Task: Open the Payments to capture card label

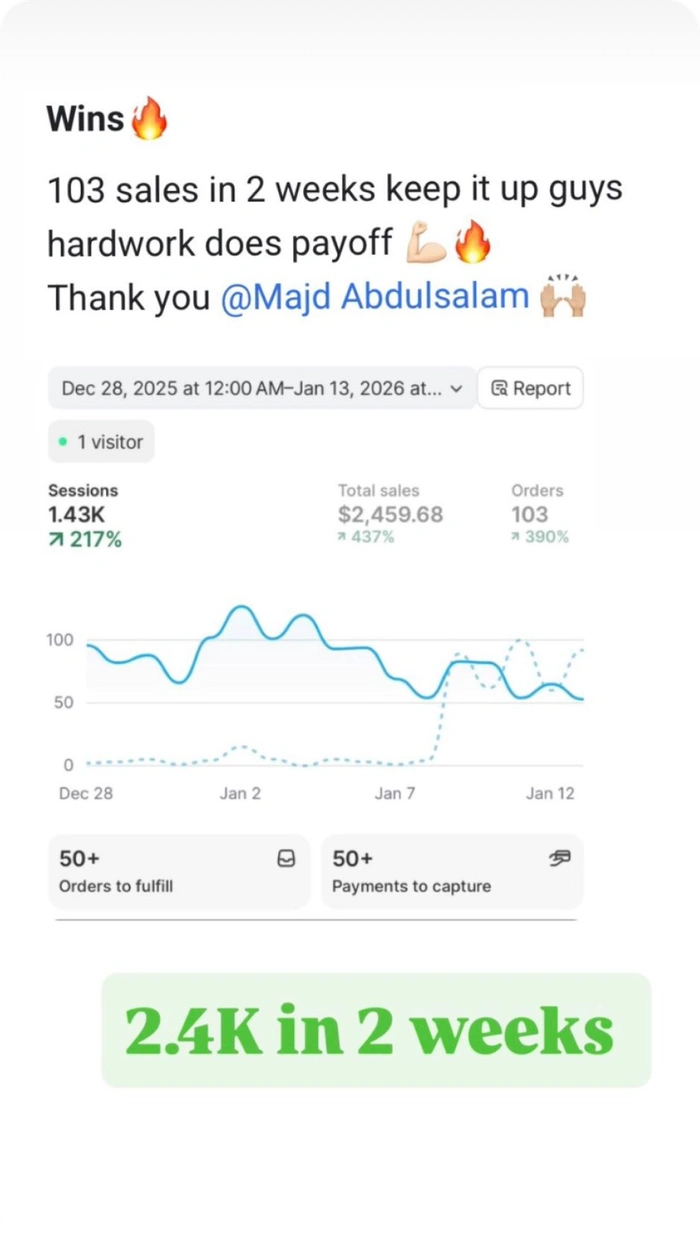Action: tap(411, 886)
